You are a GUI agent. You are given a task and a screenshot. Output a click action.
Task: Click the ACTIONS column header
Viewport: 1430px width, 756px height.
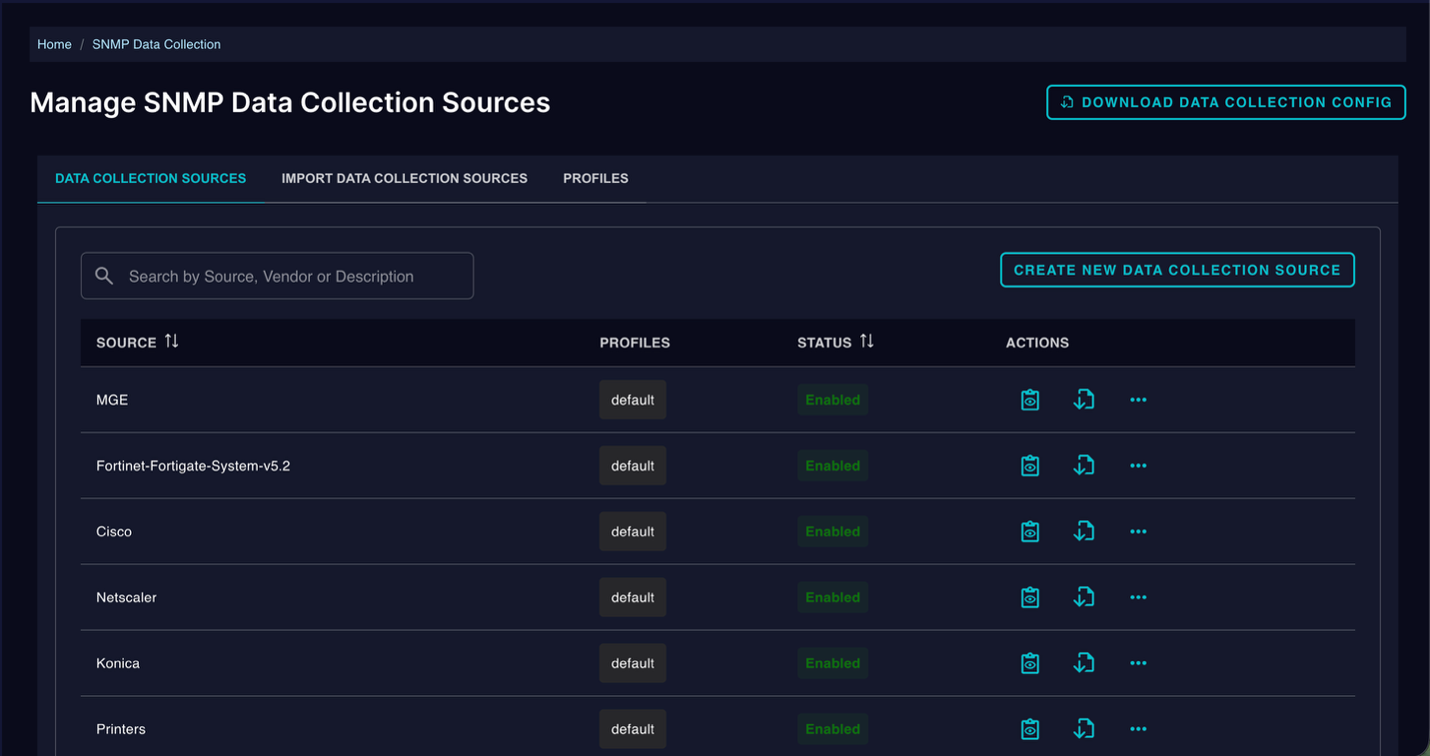pyautogui.click(x=1037, y=343)
